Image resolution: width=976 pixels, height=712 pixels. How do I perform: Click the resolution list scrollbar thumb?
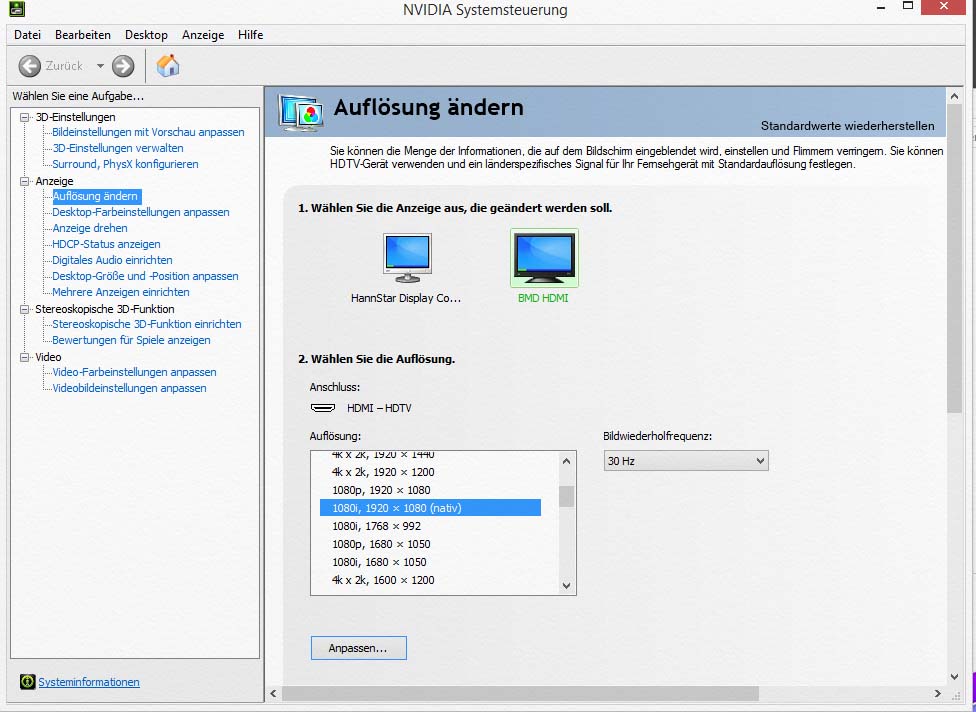(566, 496)
